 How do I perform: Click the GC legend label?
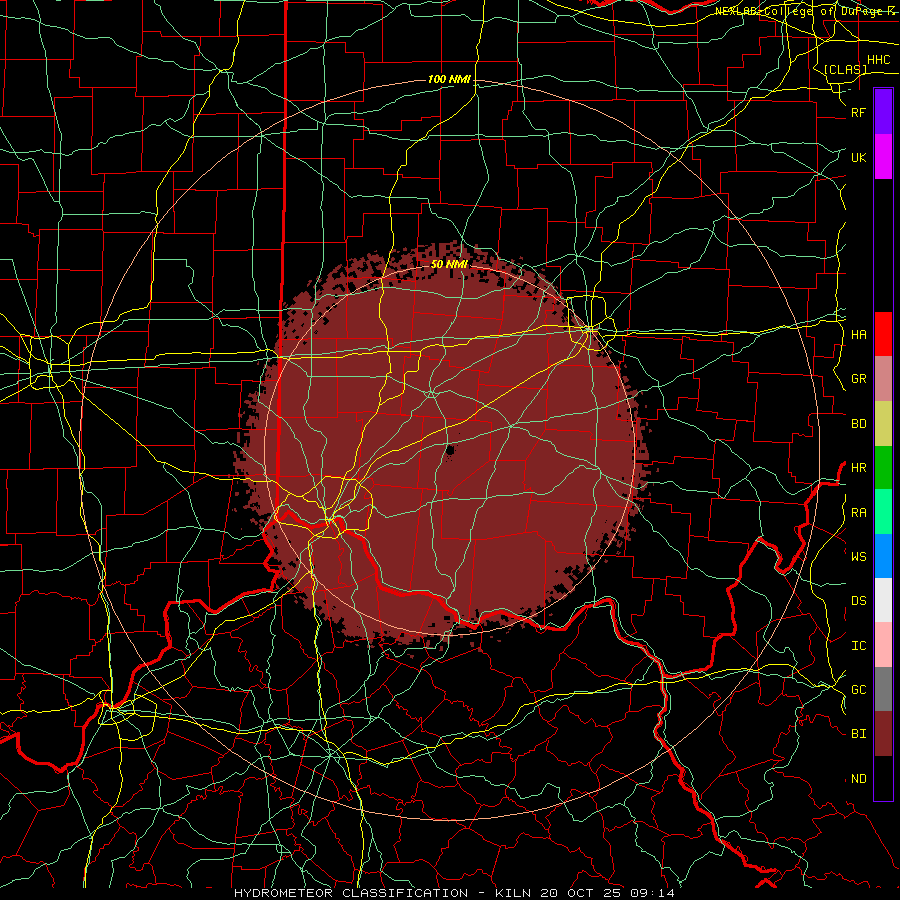(859, 689)
